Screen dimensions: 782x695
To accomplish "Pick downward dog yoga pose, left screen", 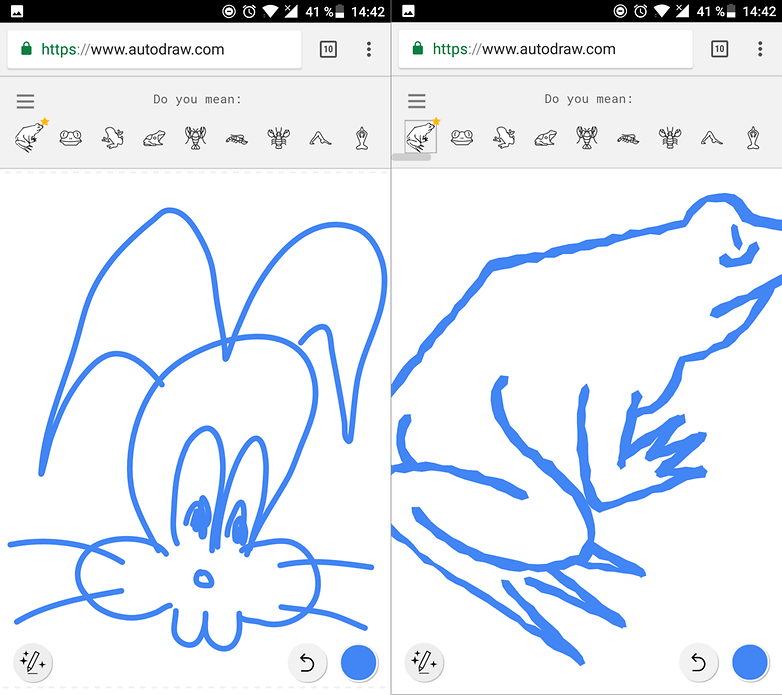I will coord(320,138).
